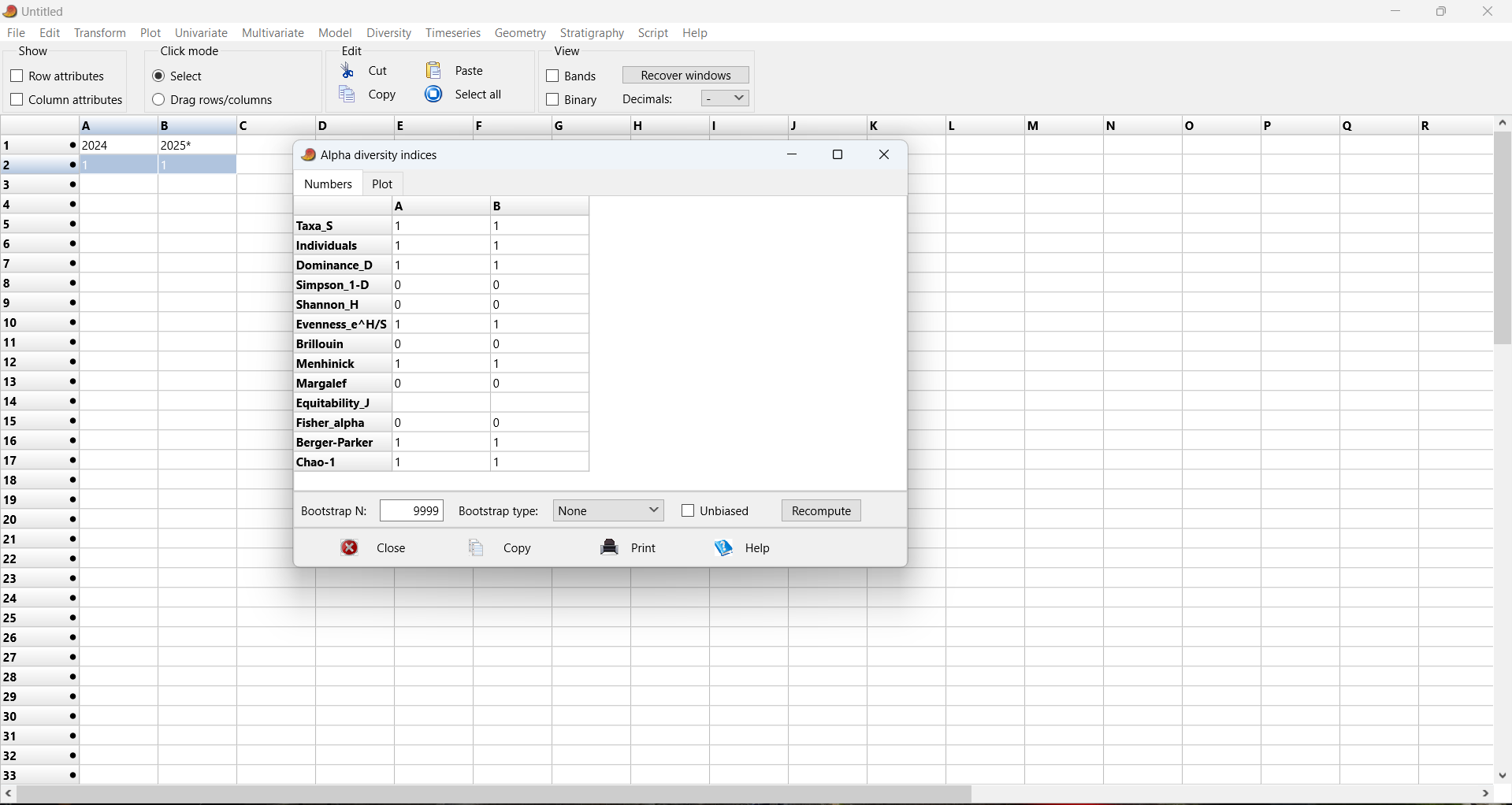The width and height of the screenshot is (1512, 805).
Task: Choose the Select click mode radio button
Action: coord(158,76)
